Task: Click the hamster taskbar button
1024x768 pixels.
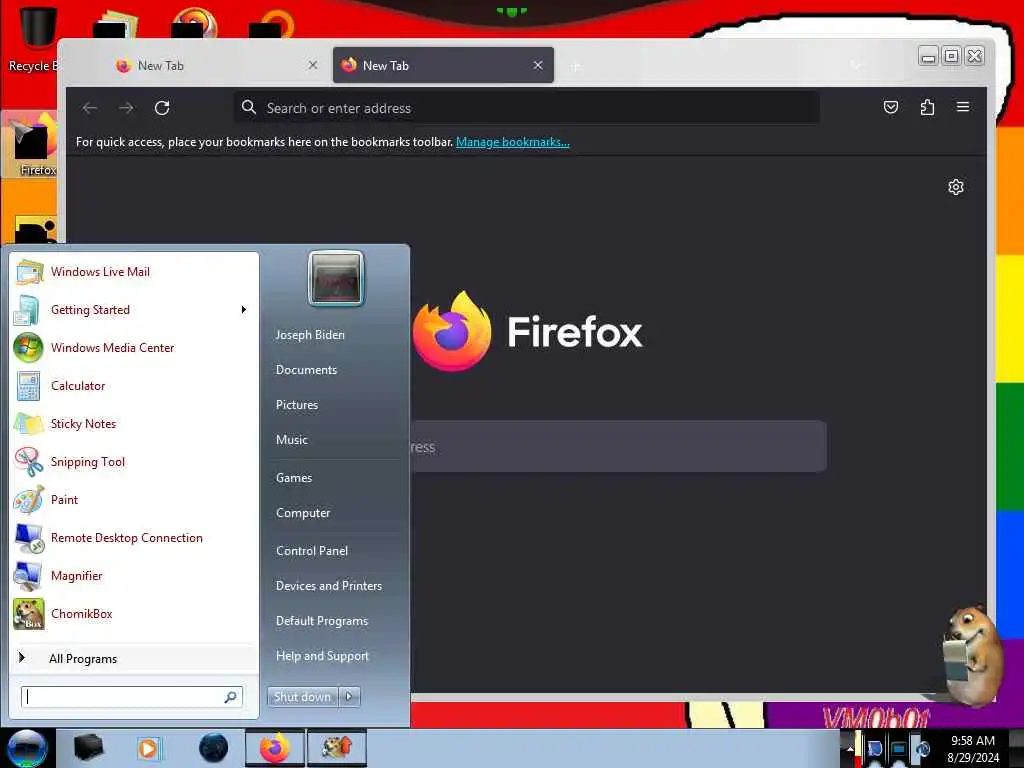Action: [337, 748]
